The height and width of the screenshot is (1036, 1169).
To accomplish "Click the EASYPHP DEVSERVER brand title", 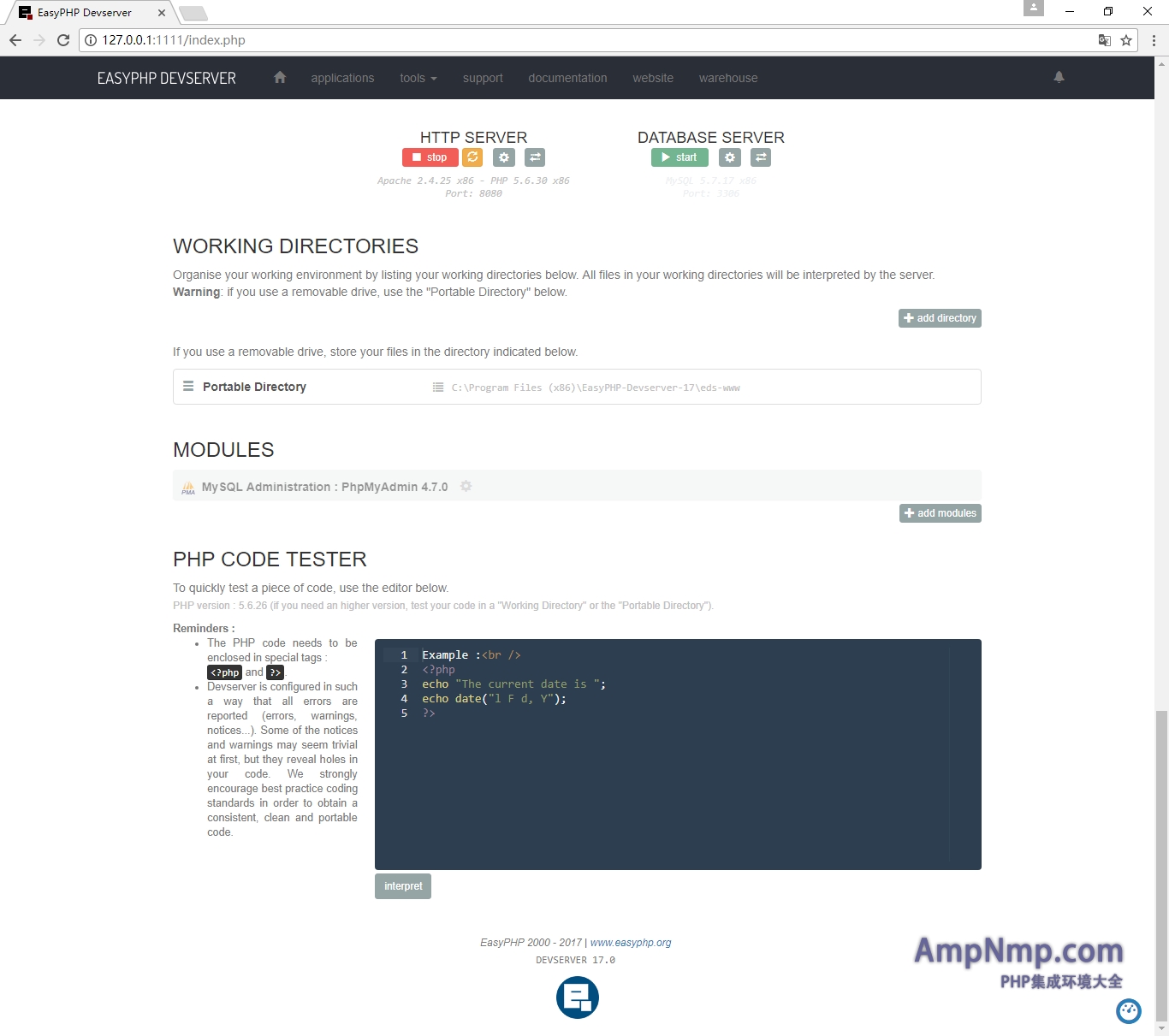I will [x=167, y=78].
